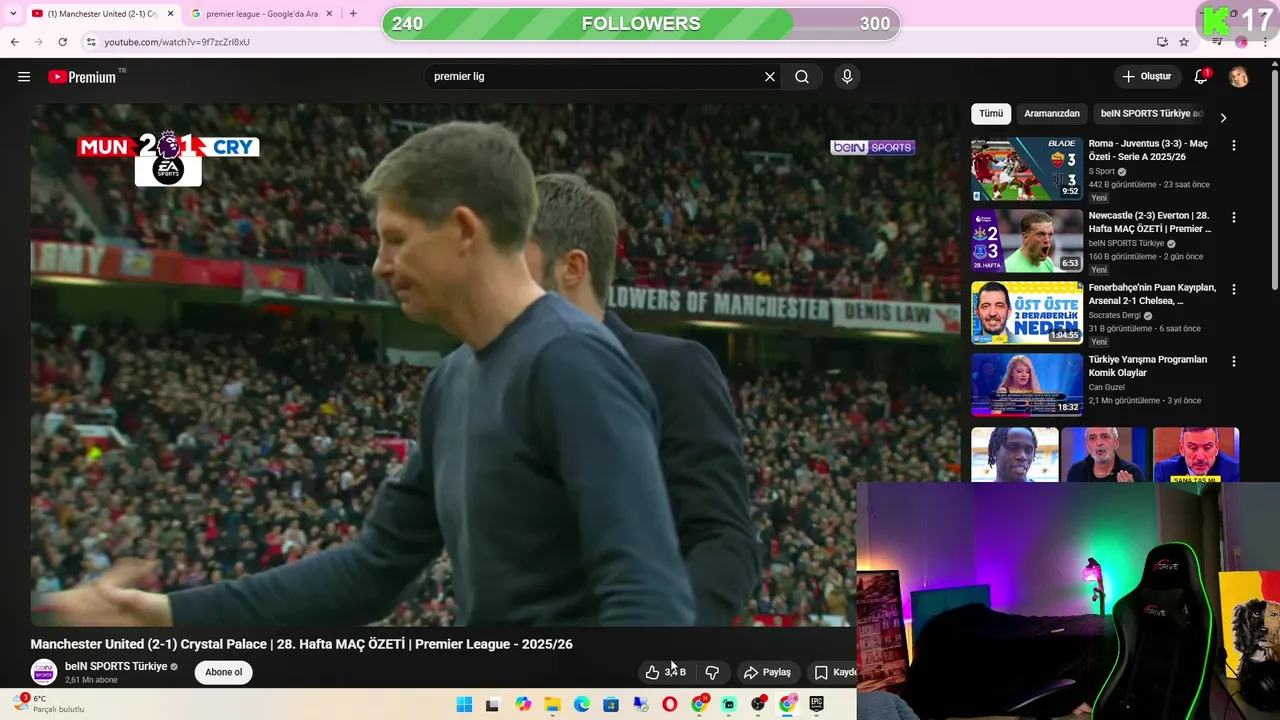The width and height of the screenshot is (1280, 720).
Task: Go forward with browser forward arrow
Action: click(x=38, y=42)
